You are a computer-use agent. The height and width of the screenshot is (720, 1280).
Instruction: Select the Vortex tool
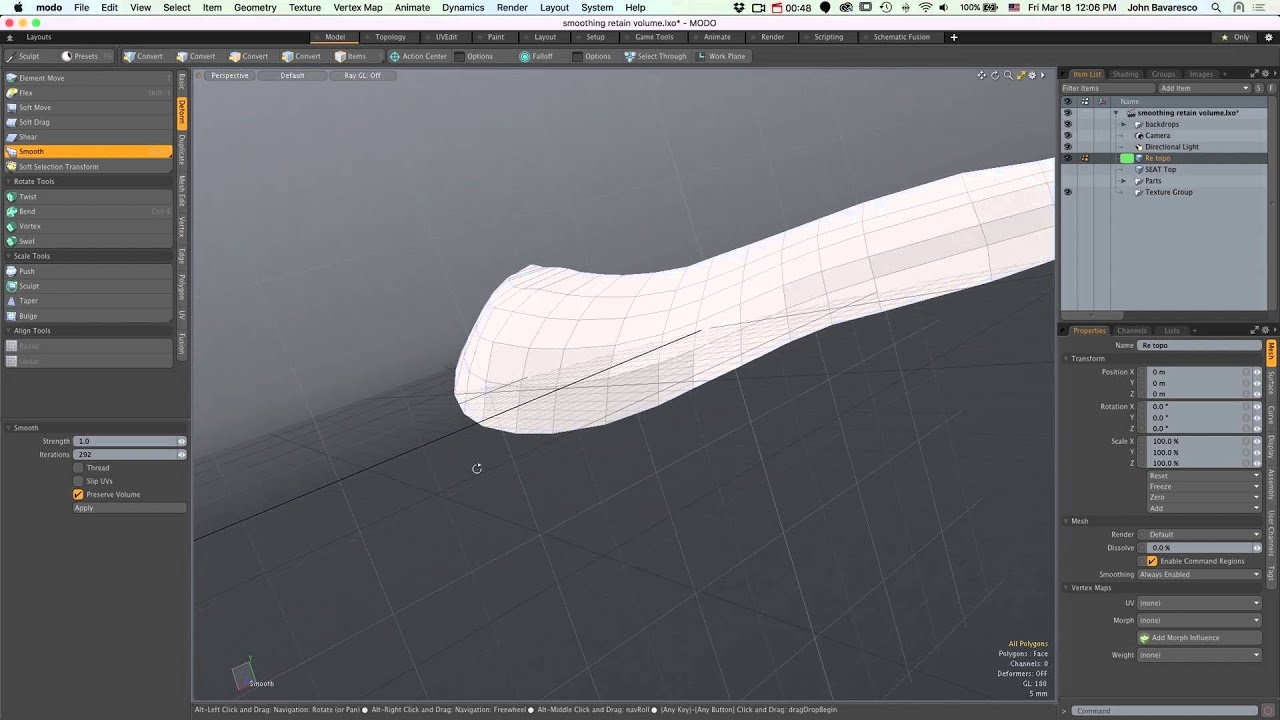pyautogui.click(x=88, y=226)
